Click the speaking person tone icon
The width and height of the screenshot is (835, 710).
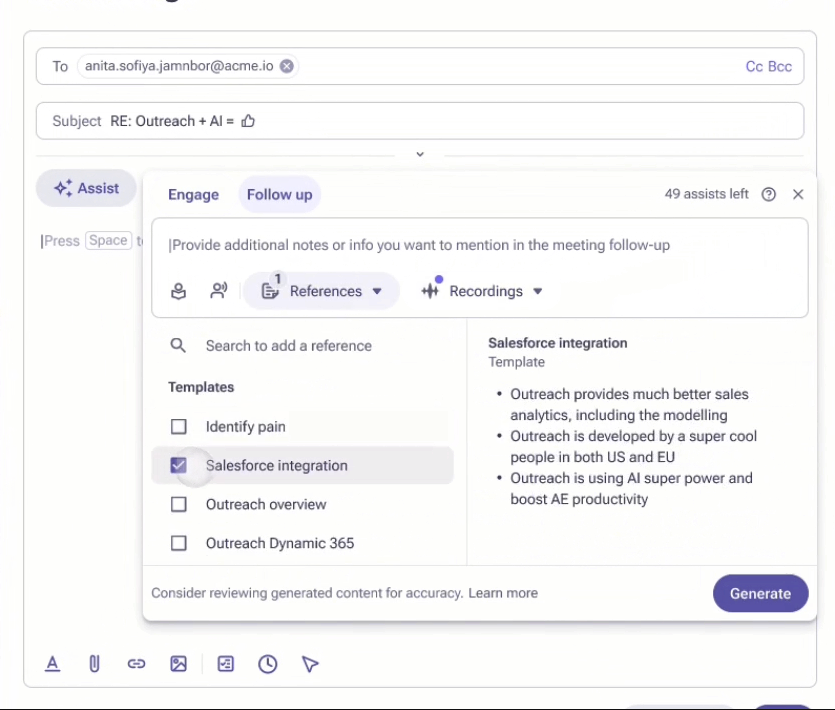coord(218,291)
